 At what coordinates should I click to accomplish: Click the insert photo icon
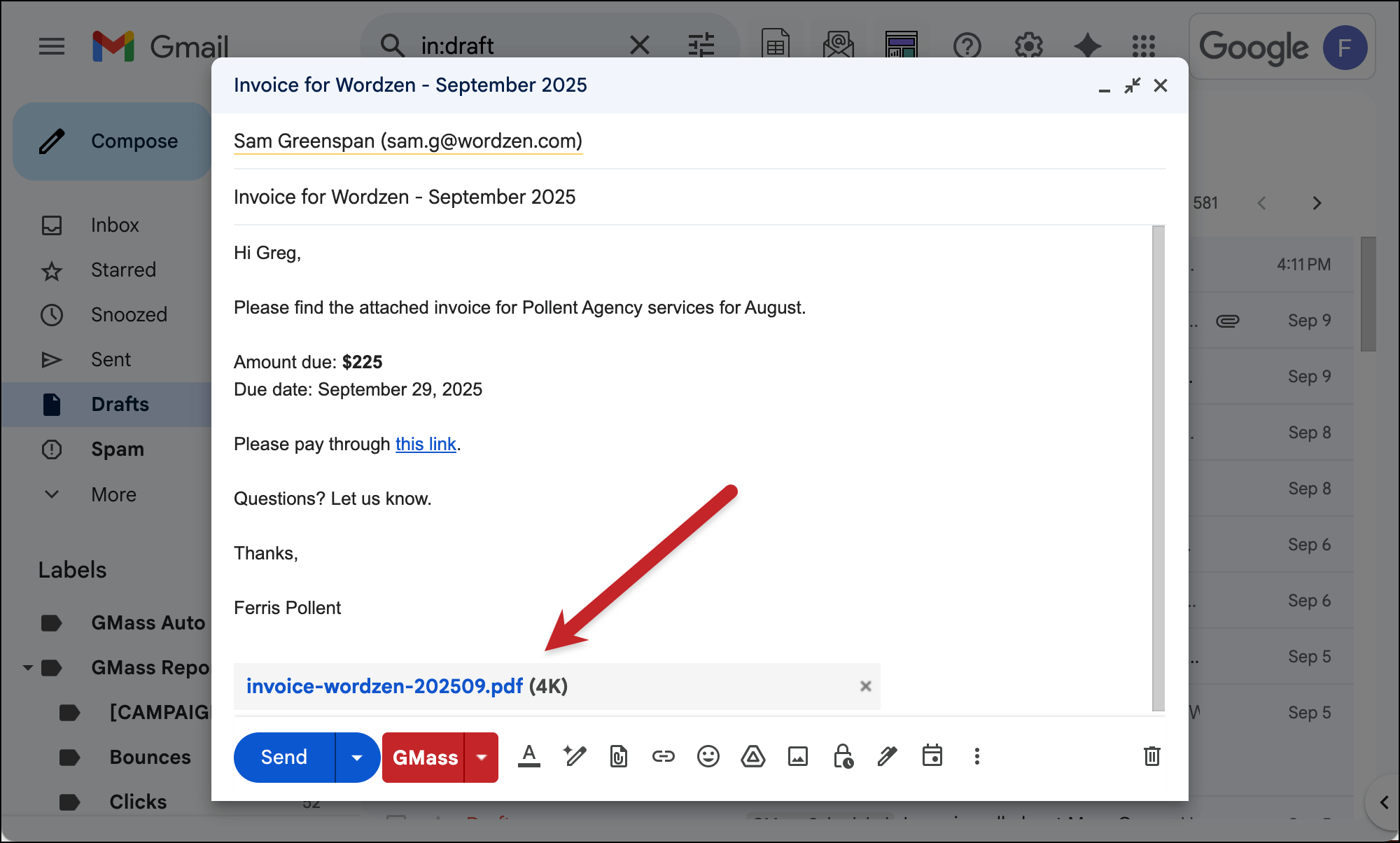797,756
